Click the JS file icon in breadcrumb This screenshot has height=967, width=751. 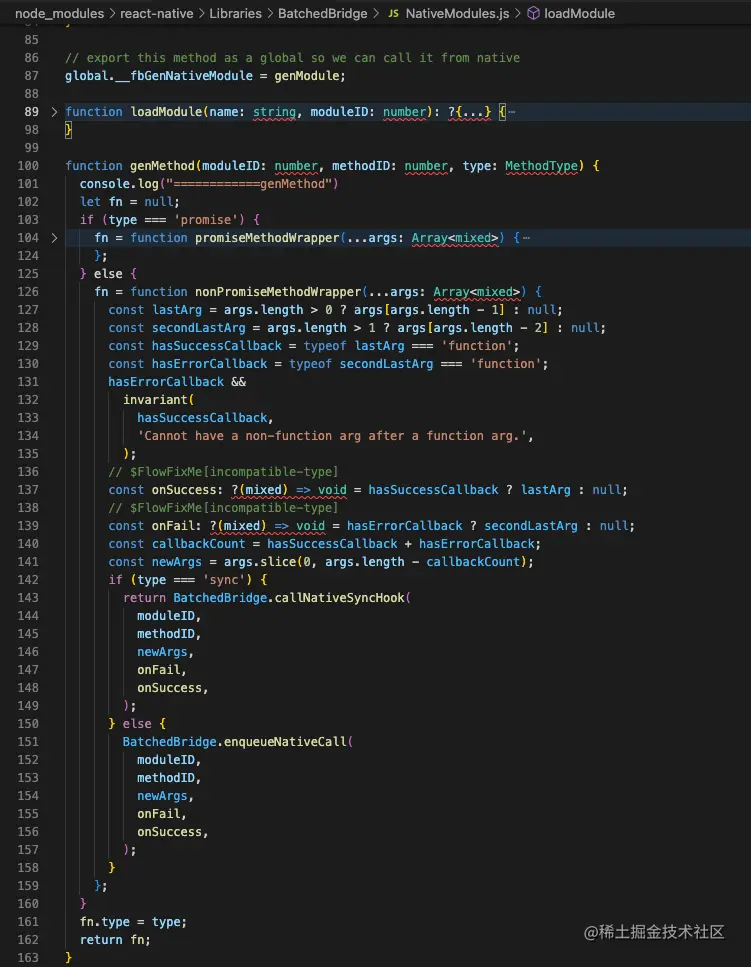pos(393,13)
